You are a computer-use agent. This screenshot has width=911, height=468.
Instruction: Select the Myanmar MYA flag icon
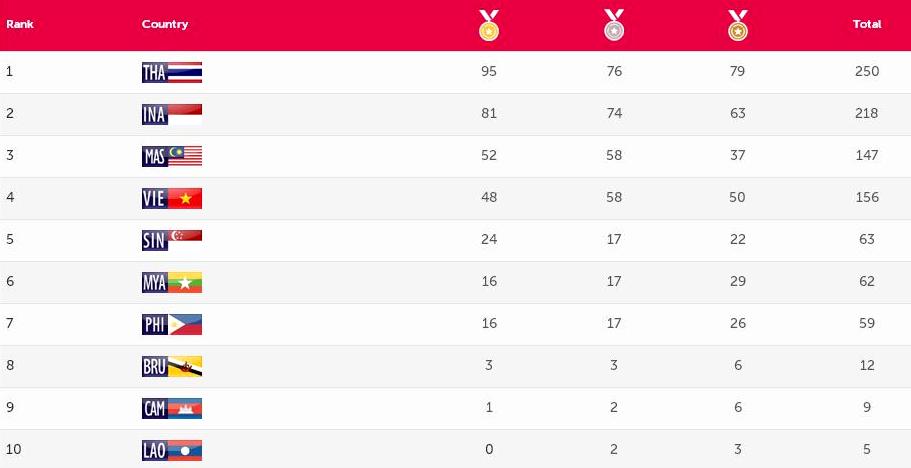[x=172, y=282]
